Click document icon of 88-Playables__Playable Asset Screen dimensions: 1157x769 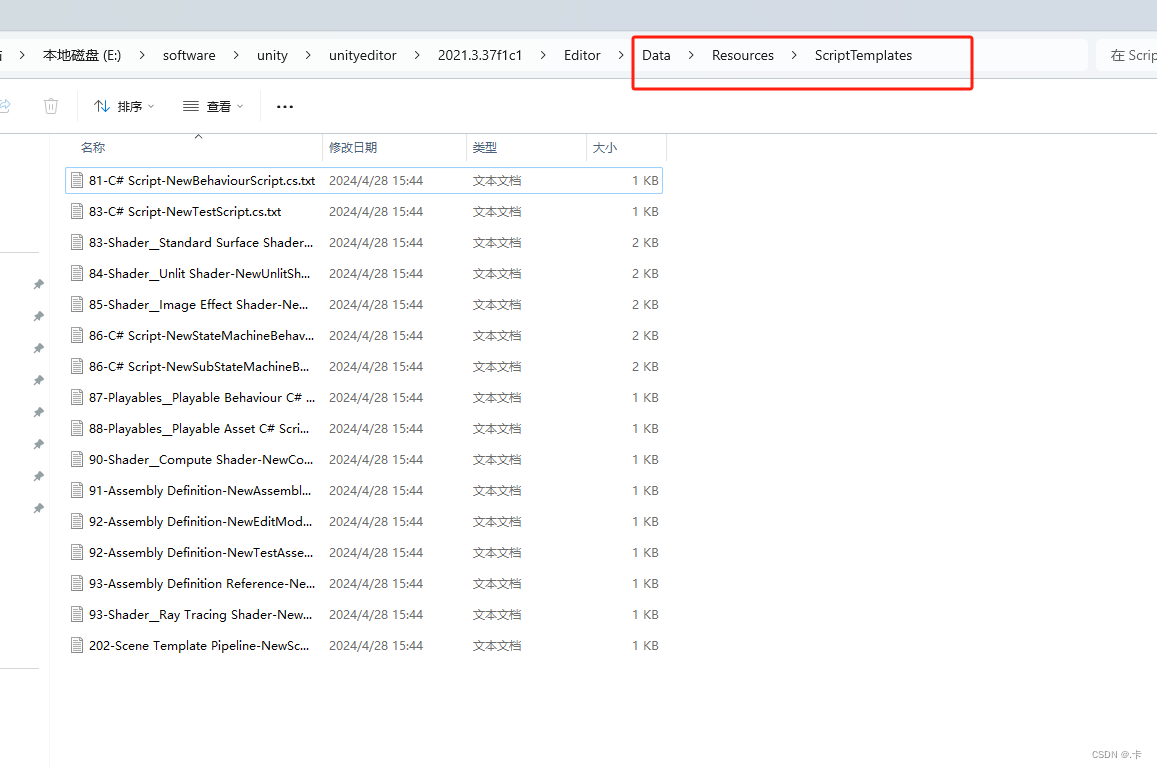[77, 429]
